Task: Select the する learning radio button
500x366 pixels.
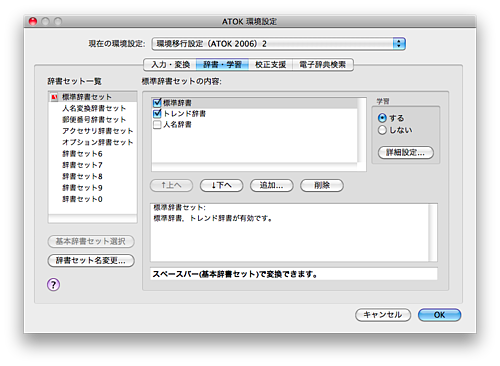Action: tap(382, 118)
